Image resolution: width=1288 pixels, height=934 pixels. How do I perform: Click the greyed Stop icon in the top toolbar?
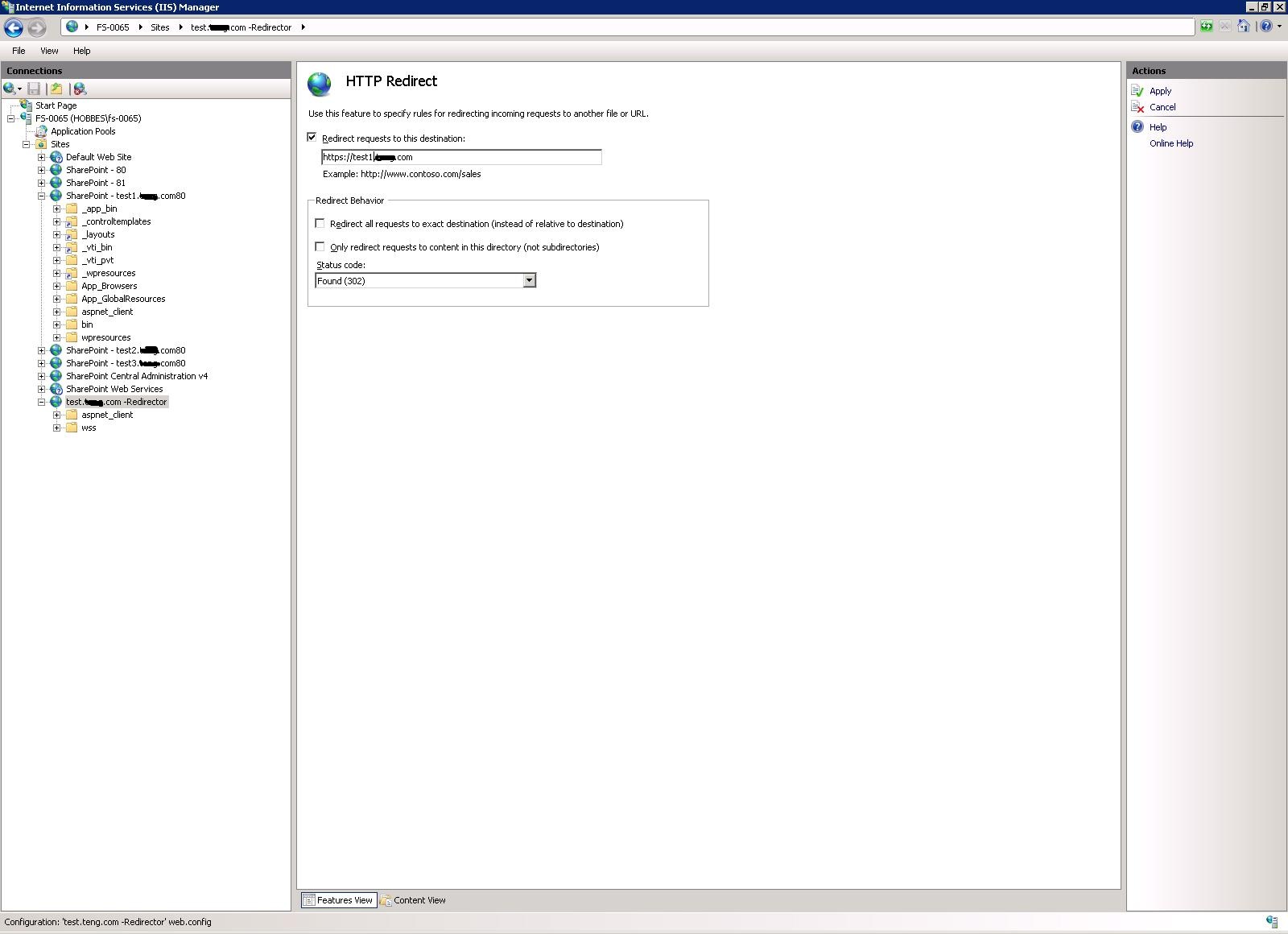(1224, 27)
